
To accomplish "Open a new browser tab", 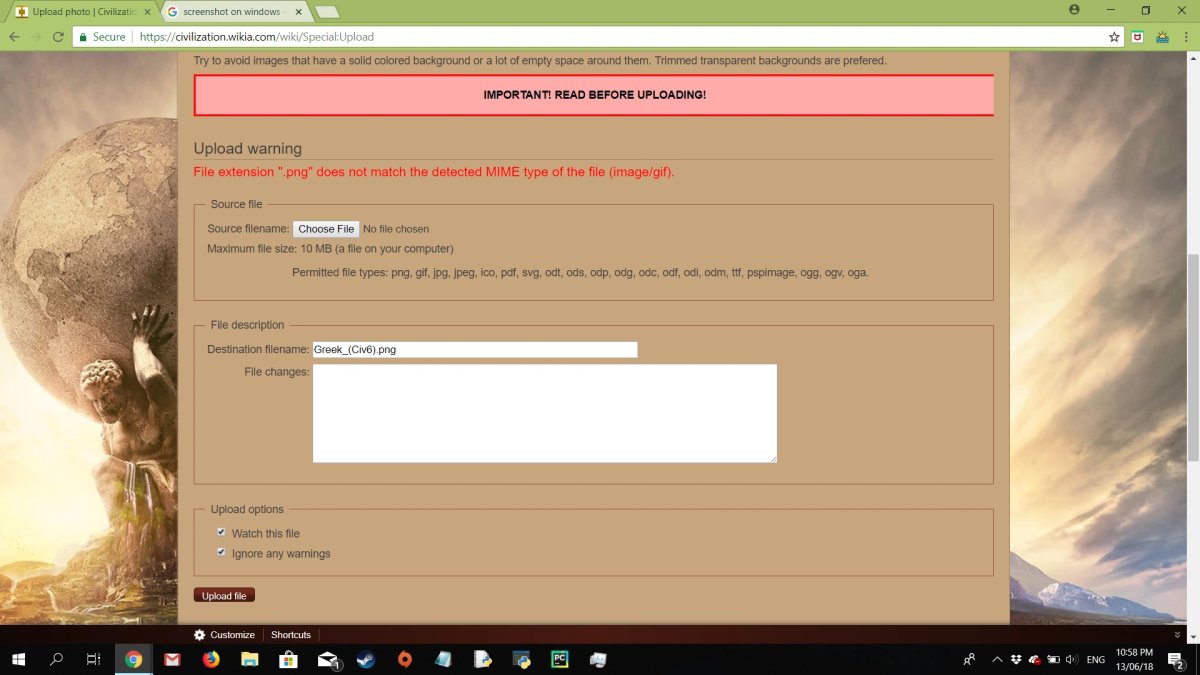I will tap(326, 12).
